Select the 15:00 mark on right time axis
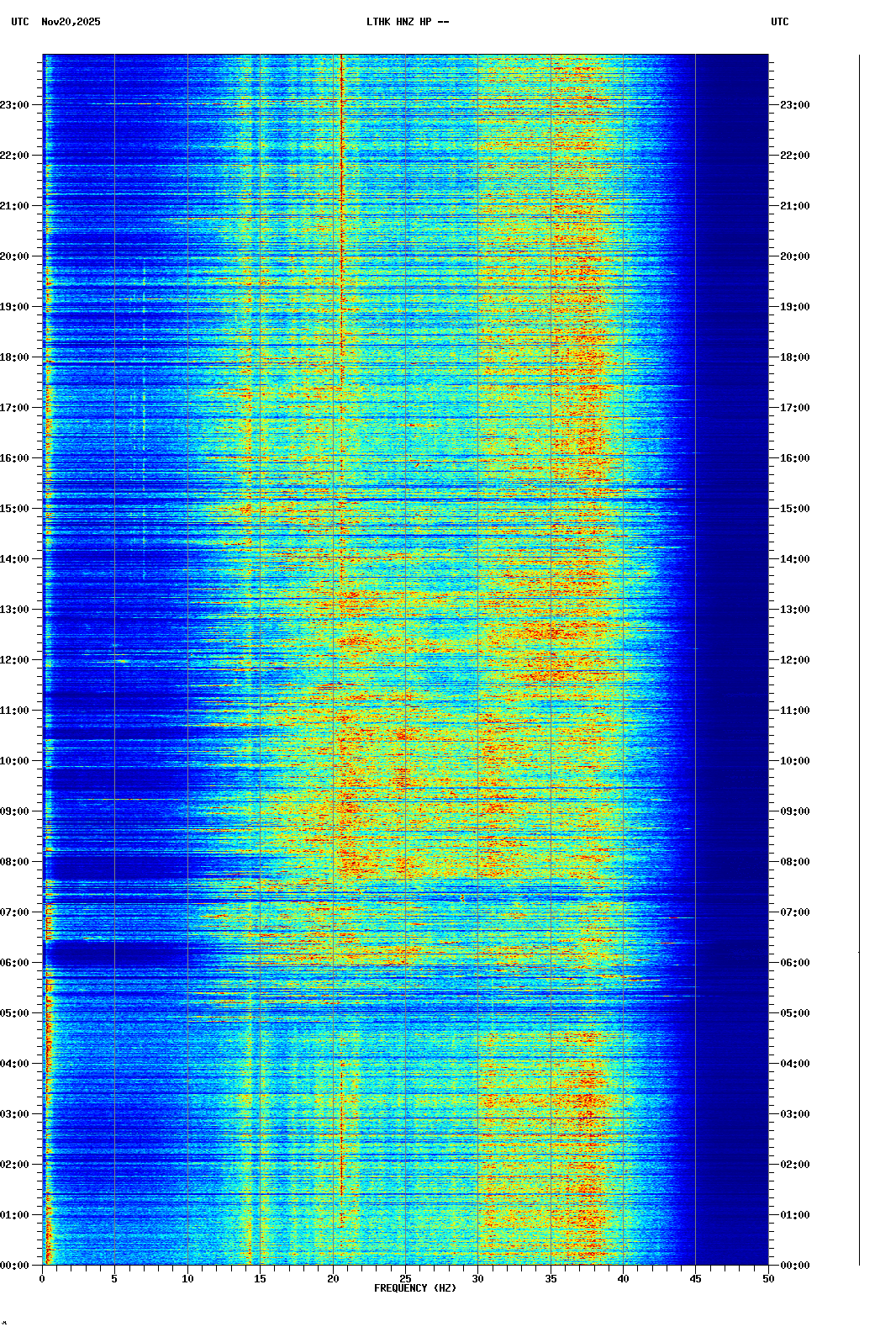Screen dimensions: 896x1332 click(x=794, y=509)
